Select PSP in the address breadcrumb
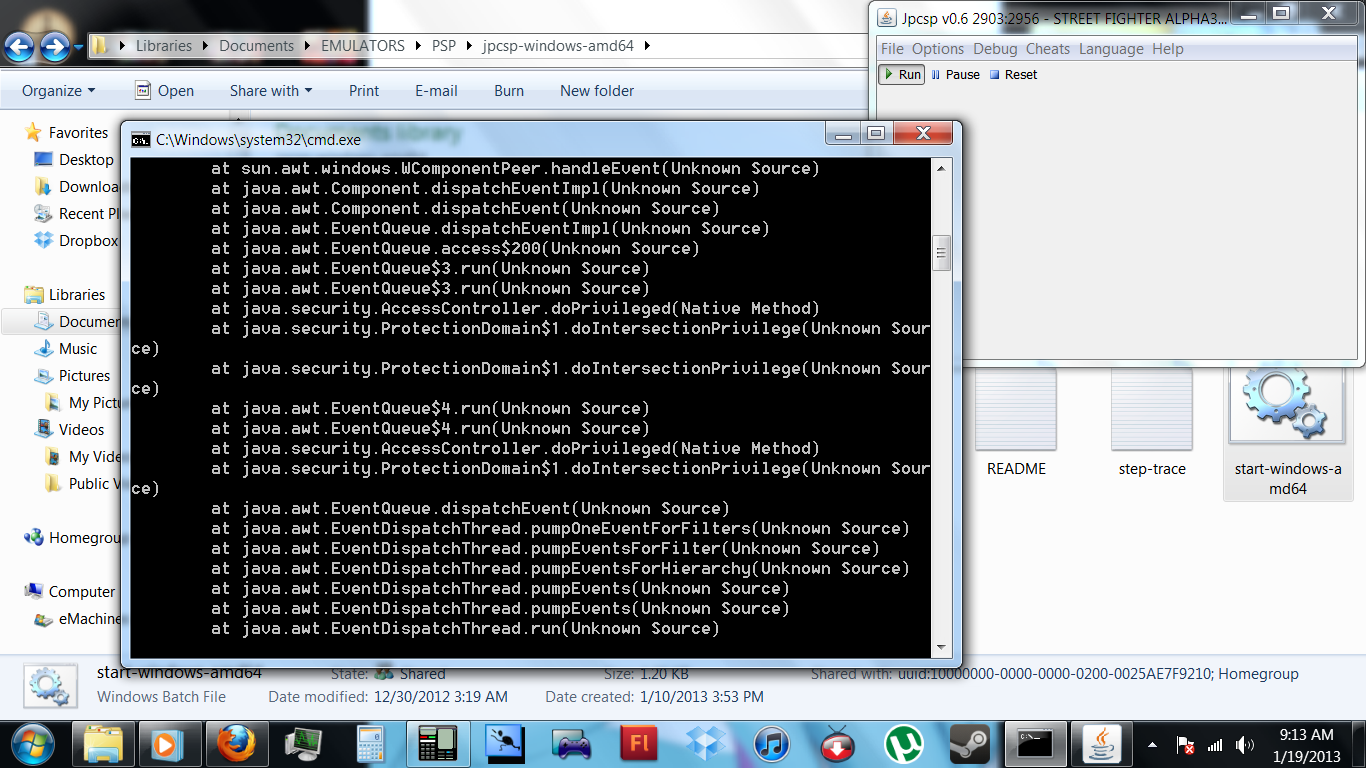 [x=444, y=46]
